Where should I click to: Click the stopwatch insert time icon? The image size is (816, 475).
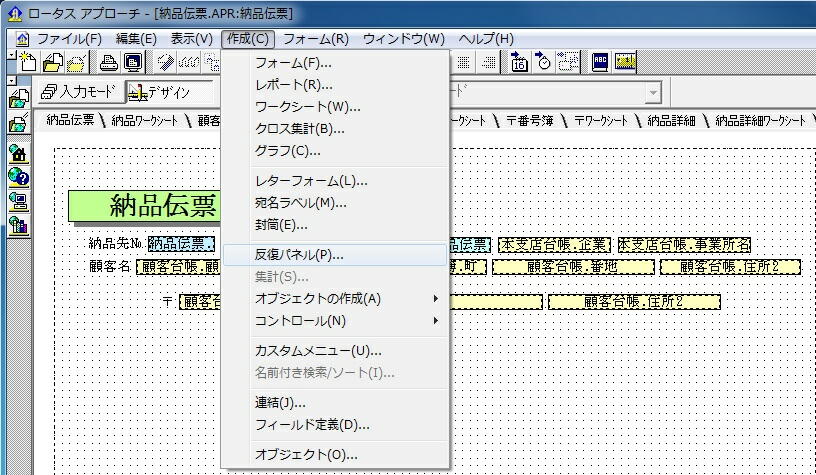(x=543, y=62)
